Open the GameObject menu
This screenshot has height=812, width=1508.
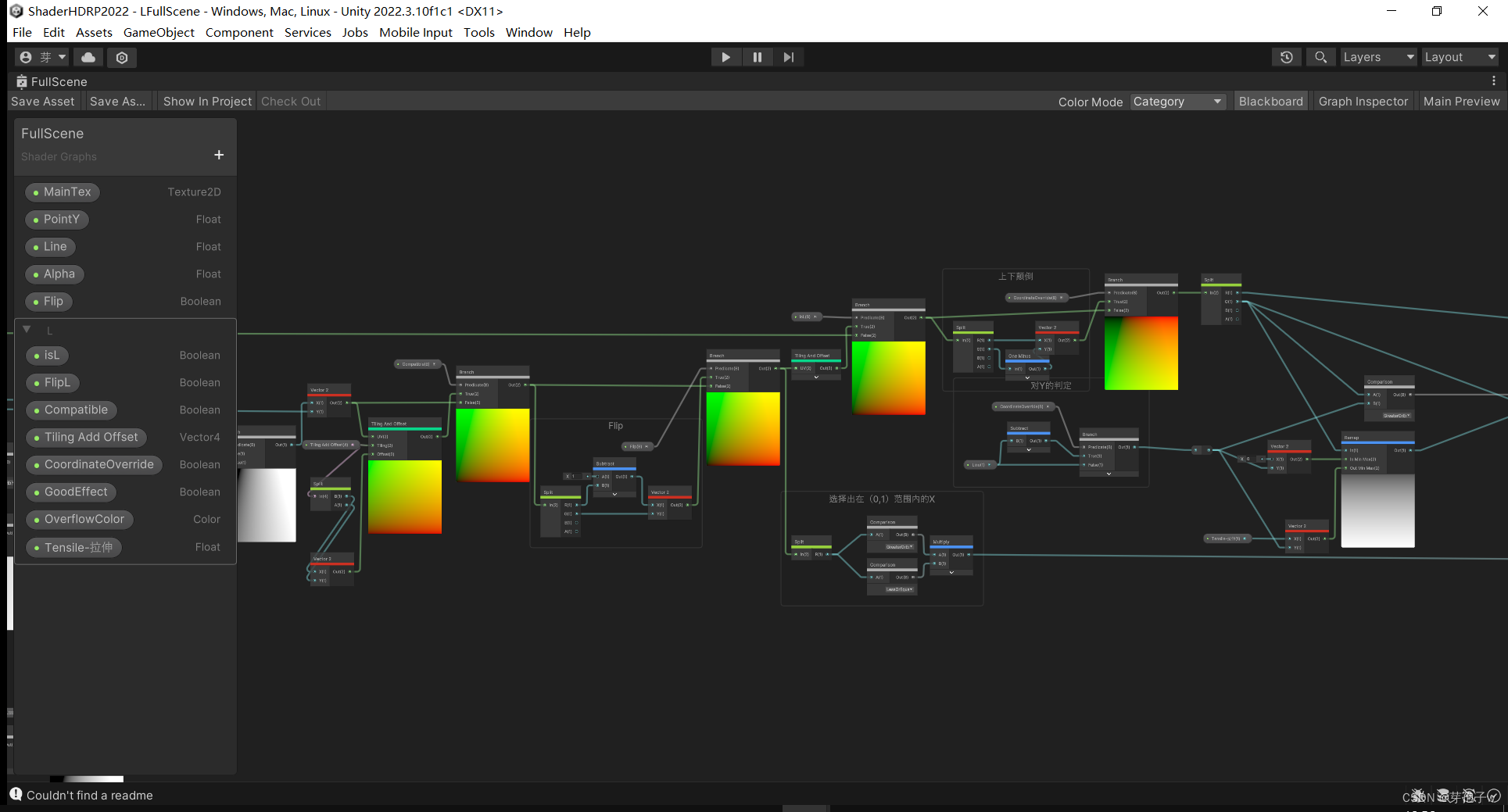[159, 32]
